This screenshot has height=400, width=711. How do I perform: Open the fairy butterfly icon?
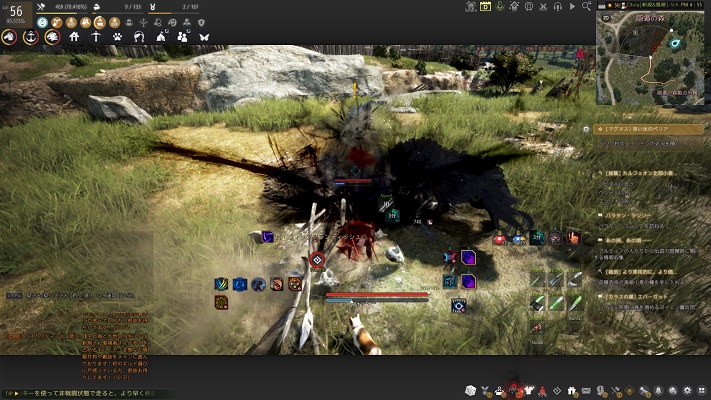204,37
